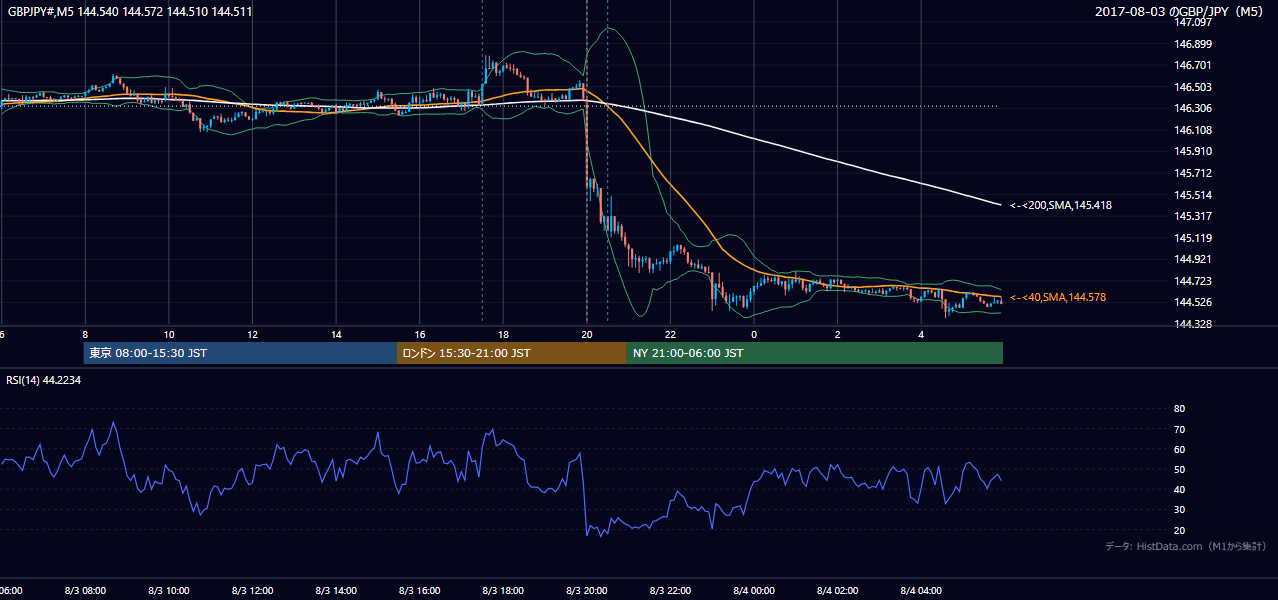Click the price axis value 145.119
Screen dimensions: 1278x600
click(x=1193, y=238)
